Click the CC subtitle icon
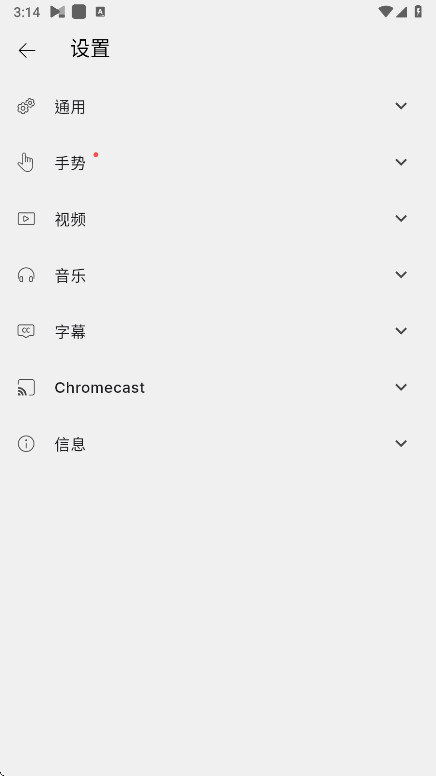This screenshot has width=436, height=776. [26, 331]
